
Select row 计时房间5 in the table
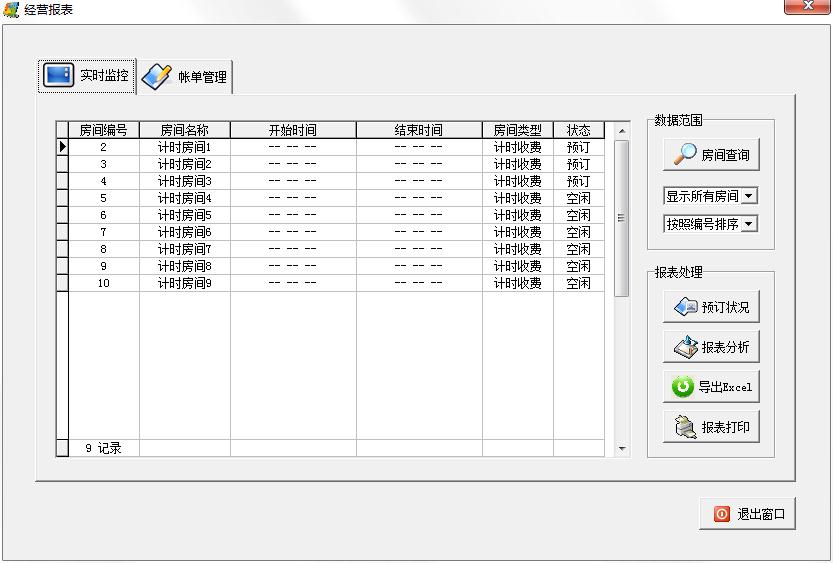(185, 215)
